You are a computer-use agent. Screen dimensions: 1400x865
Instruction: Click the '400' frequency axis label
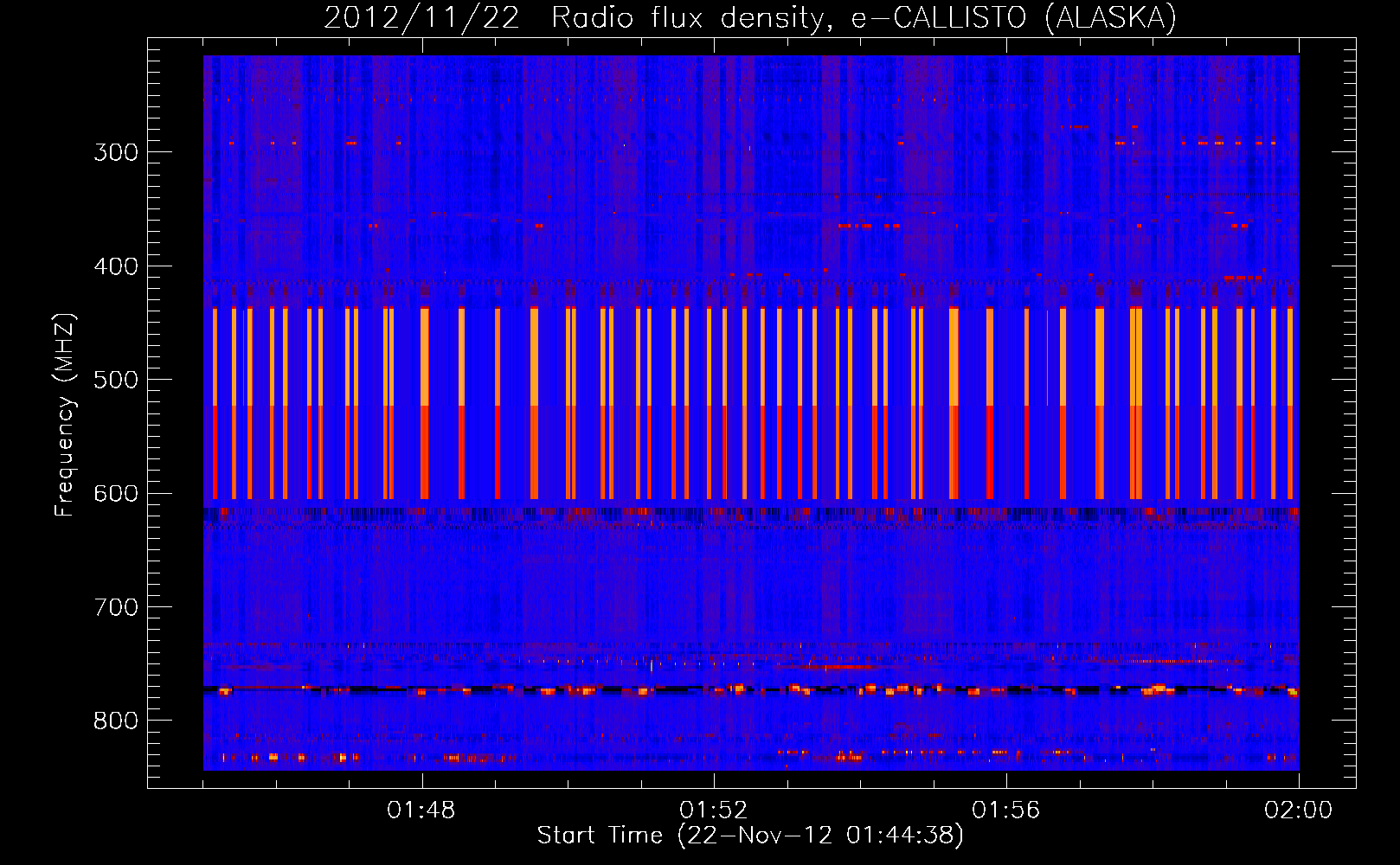[116, 266]
